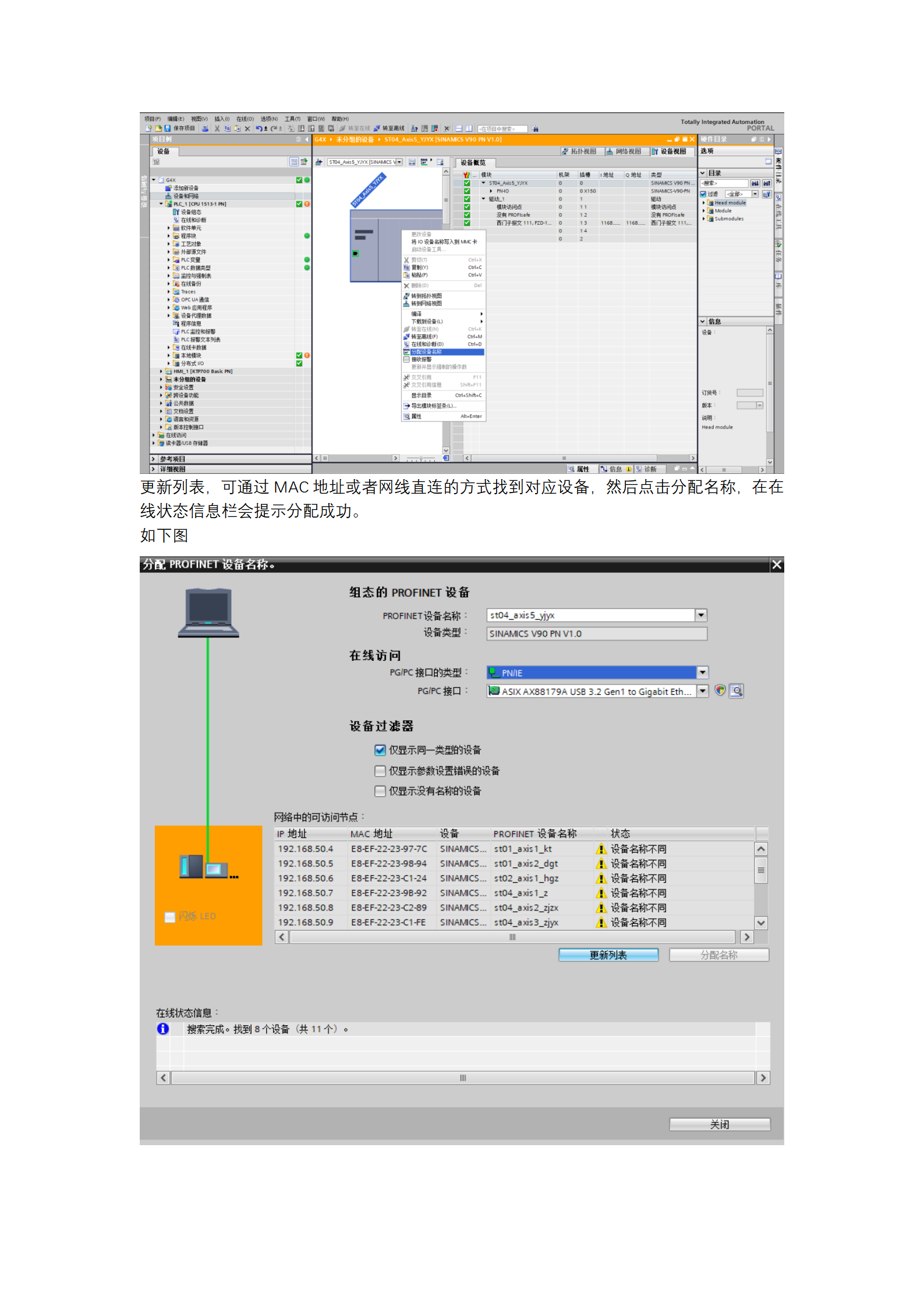Click the search interface icon beside PG/PC 接口
This screenshot has height=1307, width=924.
[737, 690]
